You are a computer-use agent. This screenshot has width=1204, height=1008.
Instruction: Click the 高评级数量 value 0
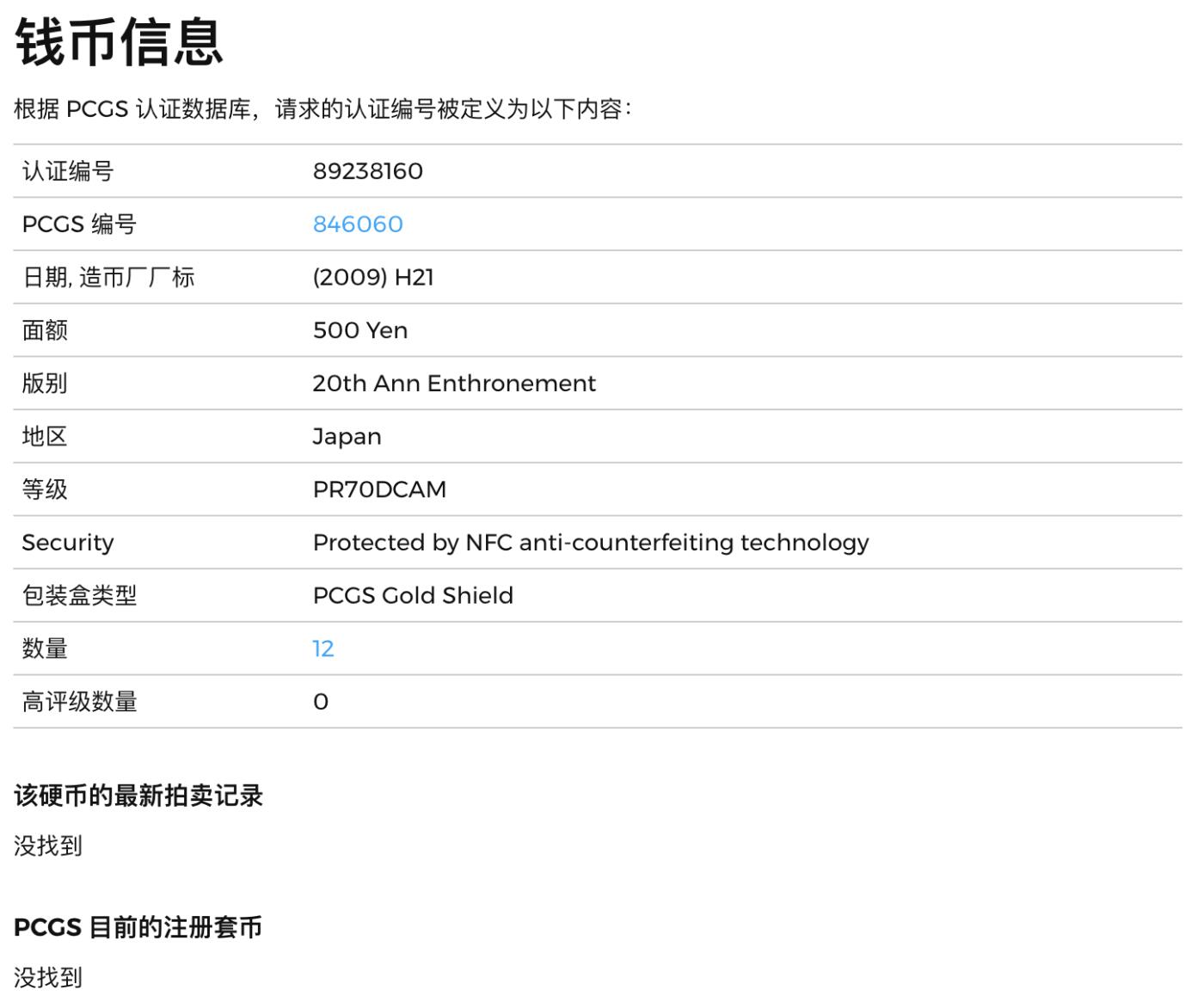321,702
